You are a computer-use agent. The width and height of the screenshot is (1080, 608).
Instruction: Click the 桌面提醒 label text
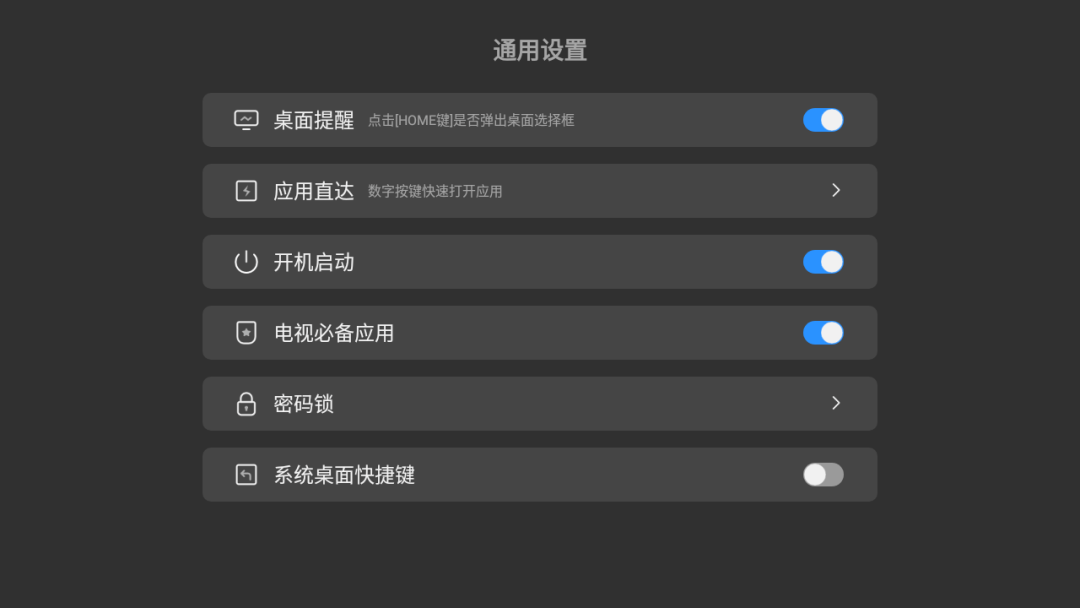click(x=313, y=120)
